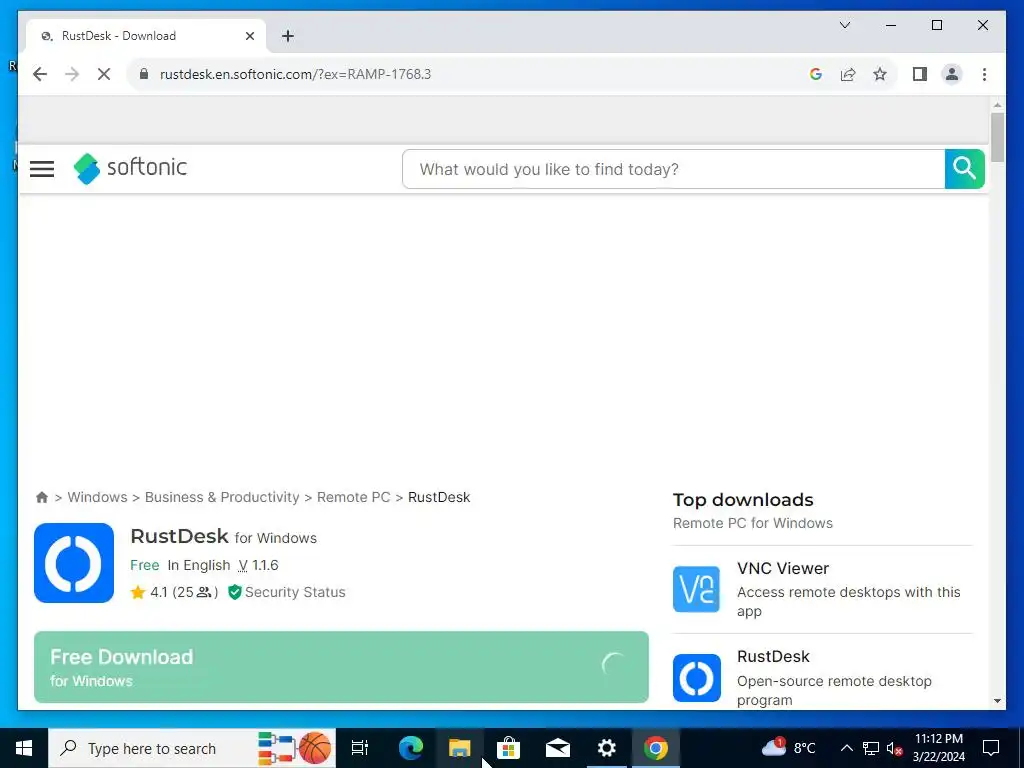Open Chrome three-dot menu
The image size is (1024, 768).
point(984,74)
